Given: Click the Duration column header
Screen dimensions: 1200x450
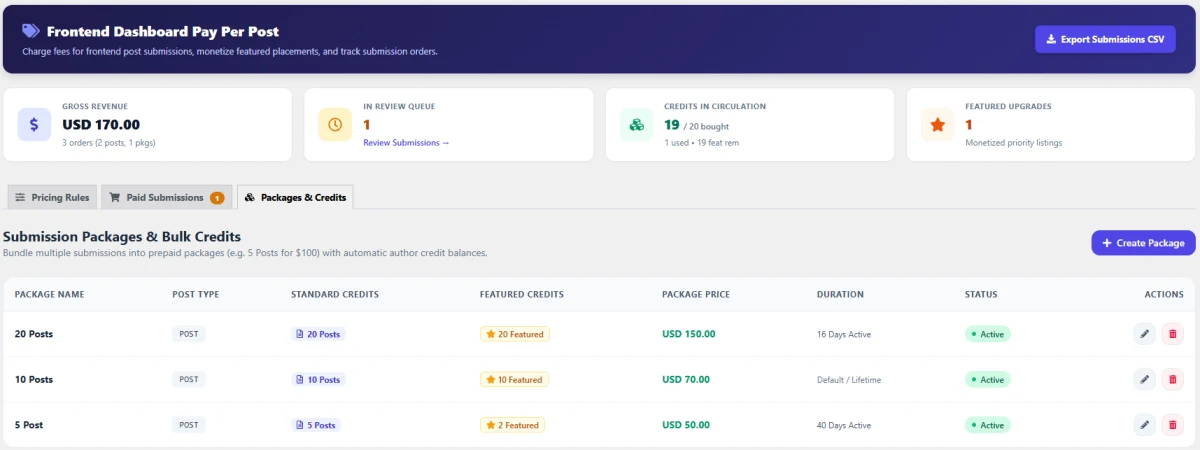Looking at the screenshot, I should [x=840, y=295].
